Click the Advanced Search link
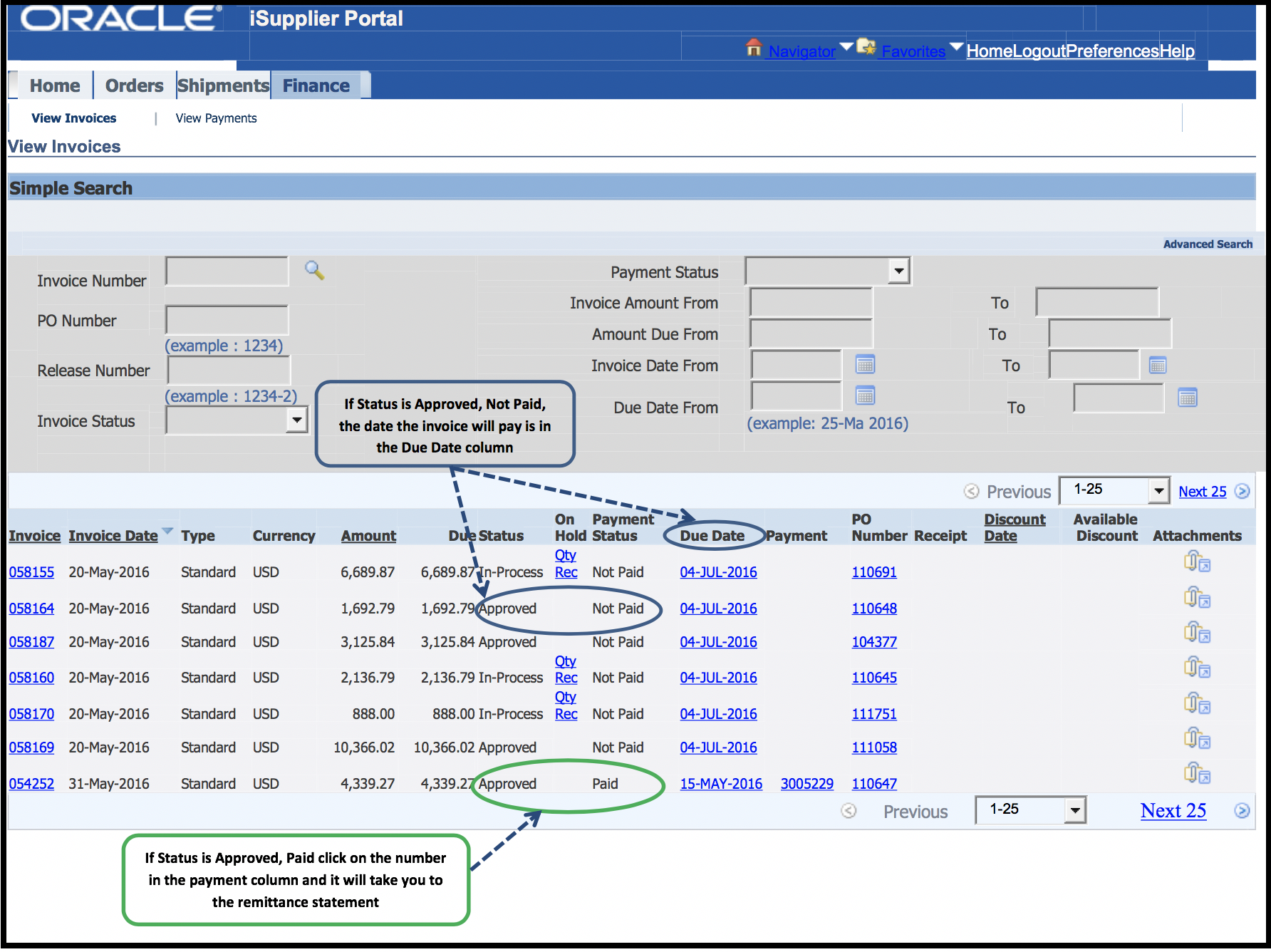The height and width of the screenshot is (952, 1271). click(x=1208, y=244)
